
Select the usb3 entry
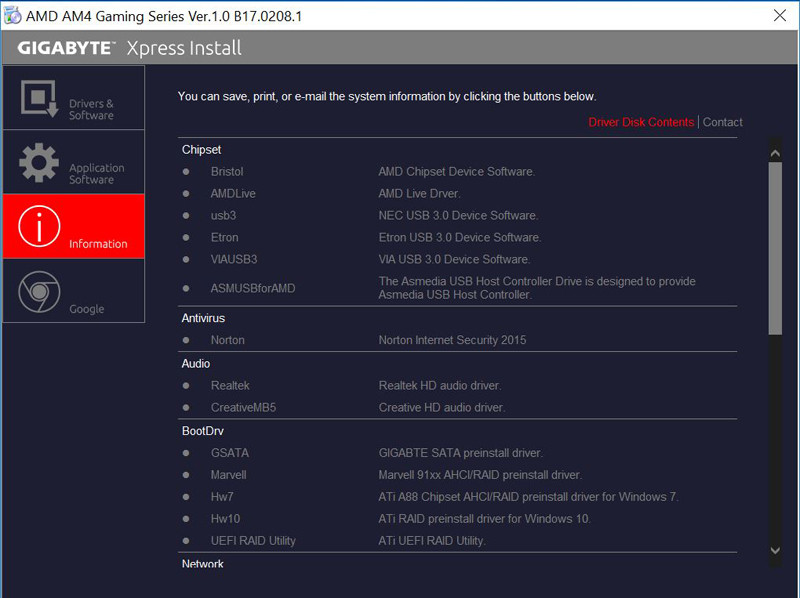click(223, 216)
